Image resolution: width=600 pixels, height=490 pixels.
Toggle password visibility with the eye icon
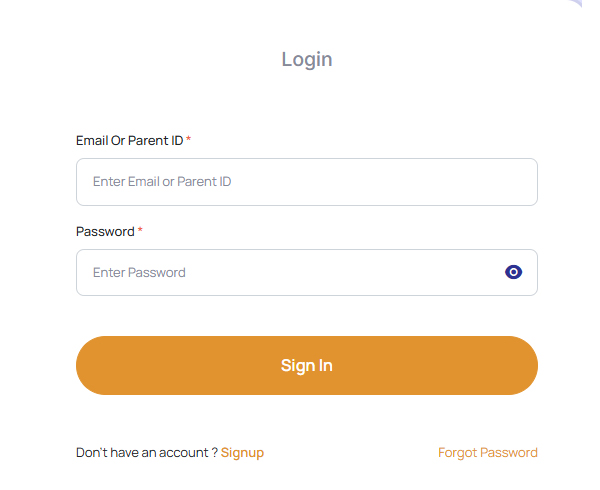coord(513,272)
